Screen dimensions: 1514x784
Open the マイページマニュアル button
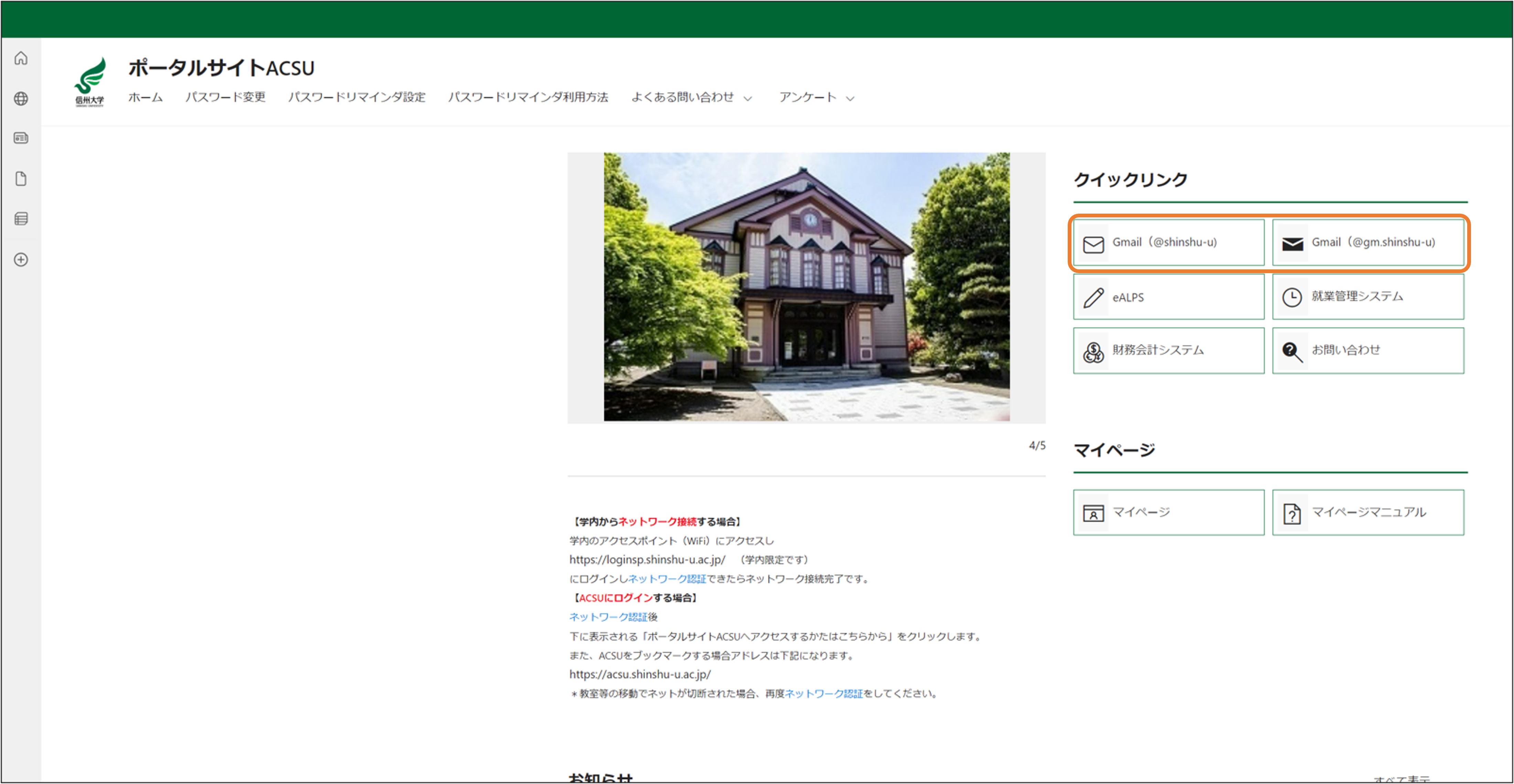1368,513
